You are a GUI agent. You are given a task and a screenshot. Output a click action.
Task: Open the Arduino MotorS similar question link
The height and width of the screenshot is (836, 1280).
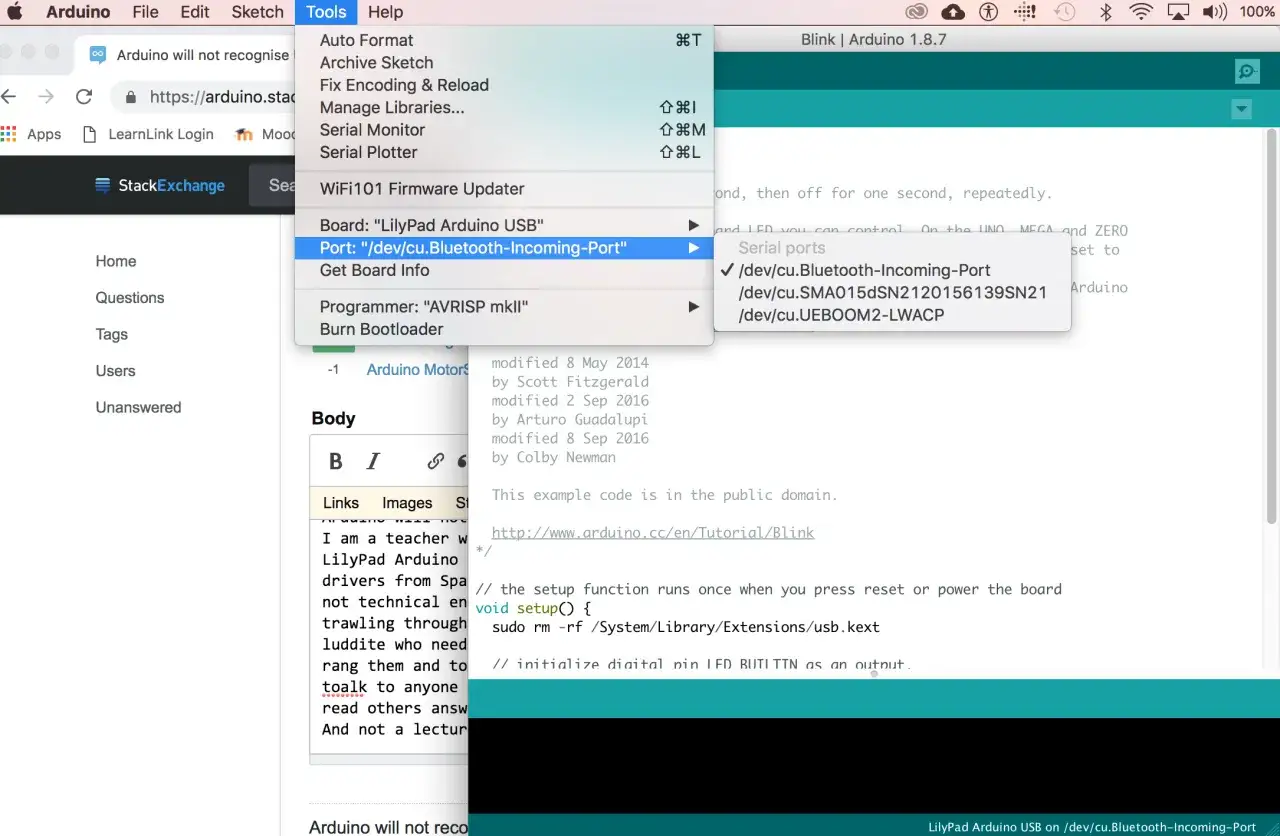[417, 370]
